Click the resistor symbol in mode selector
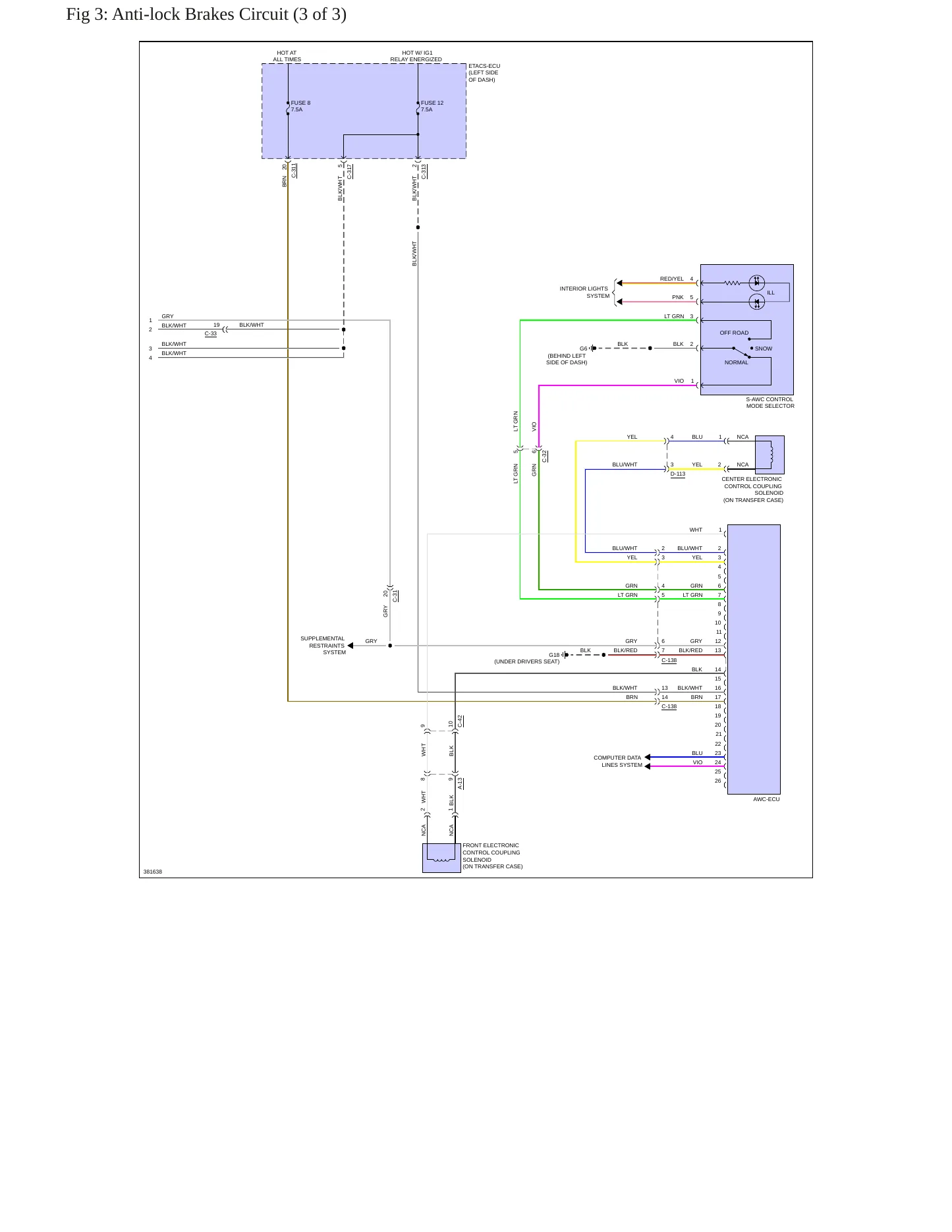The image size is (952, 1232). [x=732, y=283]
